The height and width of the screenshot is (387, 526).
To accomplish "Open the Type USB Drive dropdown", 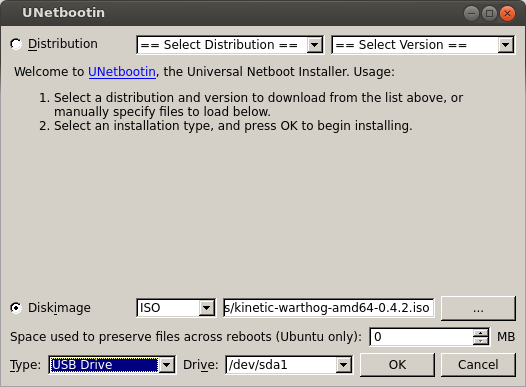I will (x=112, y=365).
